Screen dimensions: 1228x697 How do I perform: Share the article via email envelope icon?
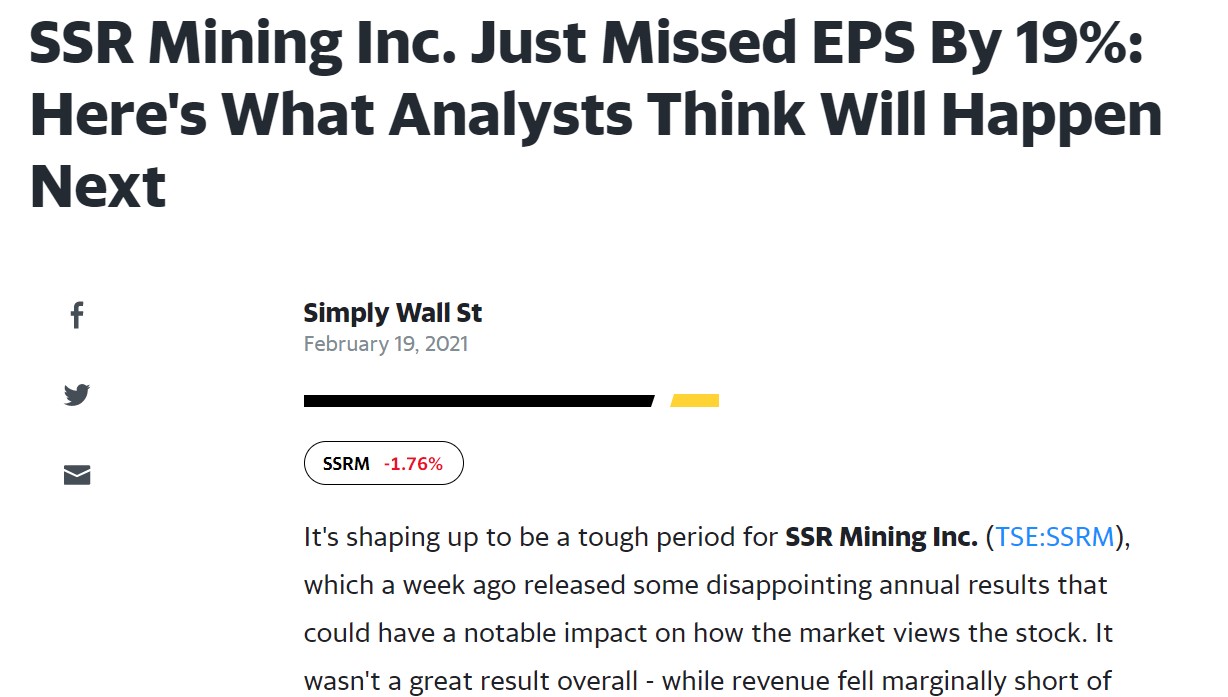tap(77, 474)
